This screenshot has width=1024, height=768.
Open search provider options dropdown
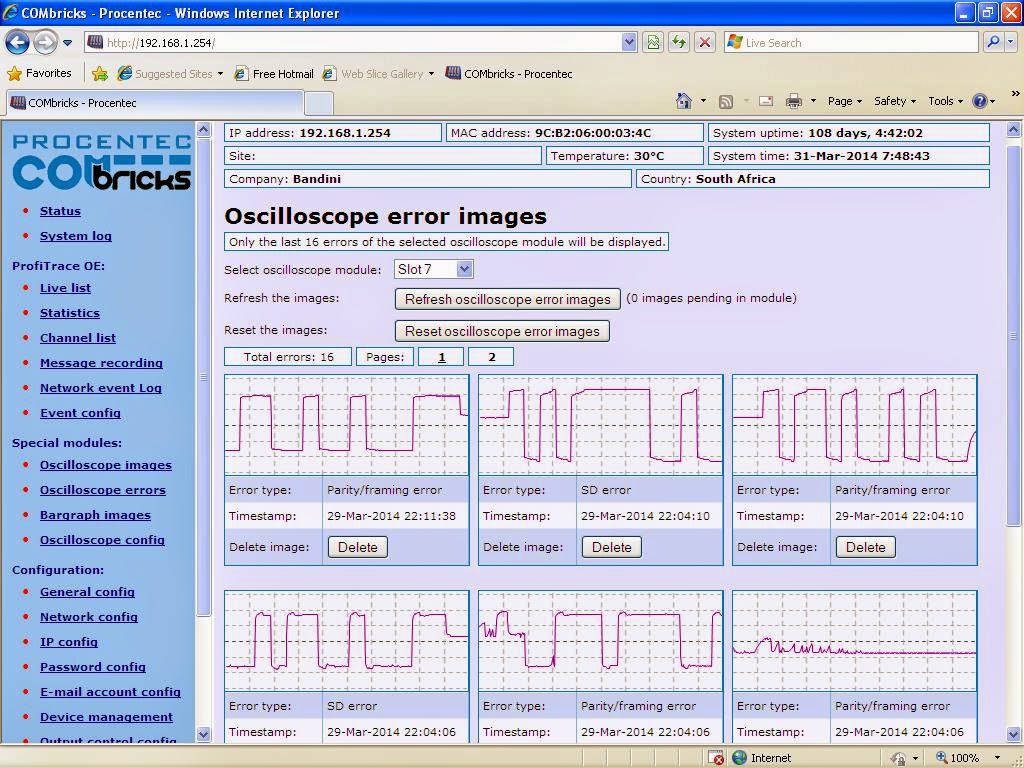(x=1011, y=43)
